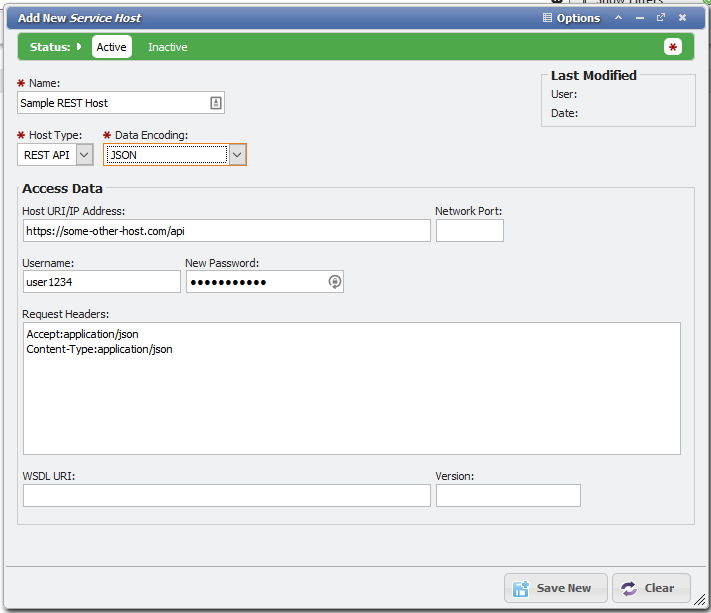Click the red asterisk icon on the status bar
Viewport: 711px width, 613px height.
673,47
